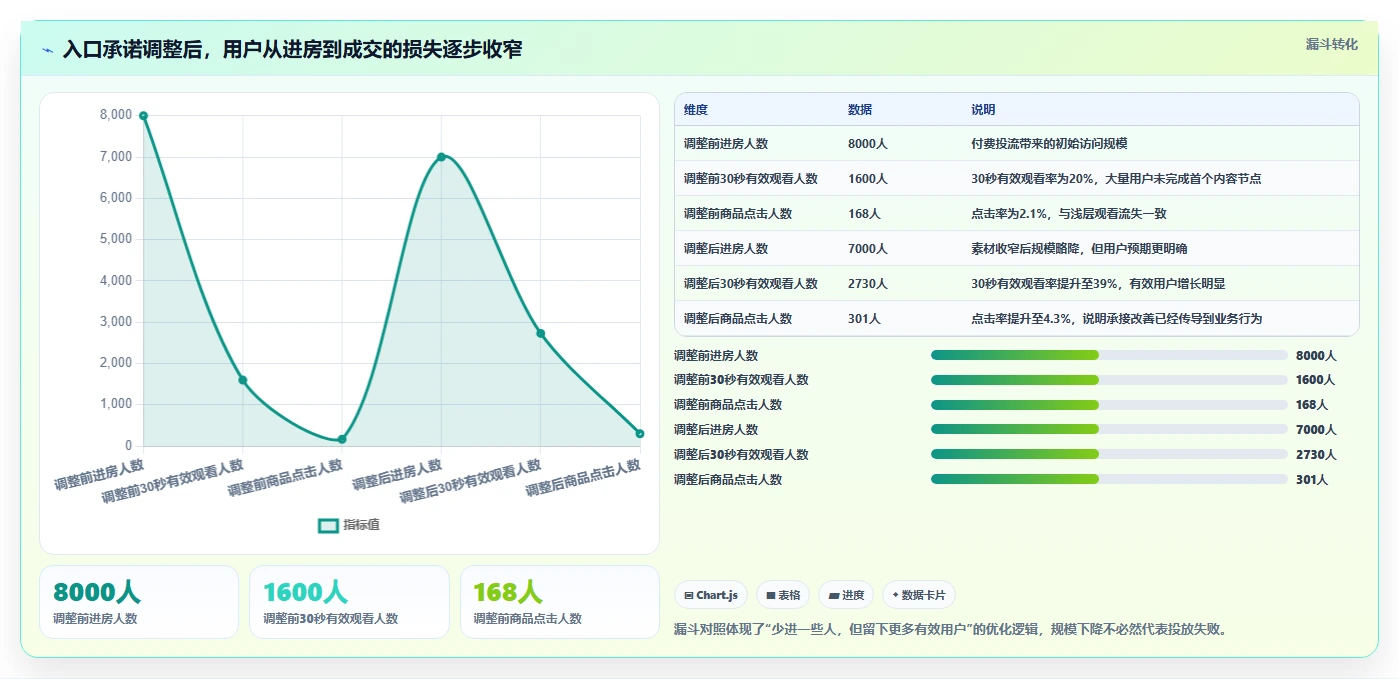Click the 进度 chip
The width and height of the screenshot is (1399, 679).
point(846,595)
